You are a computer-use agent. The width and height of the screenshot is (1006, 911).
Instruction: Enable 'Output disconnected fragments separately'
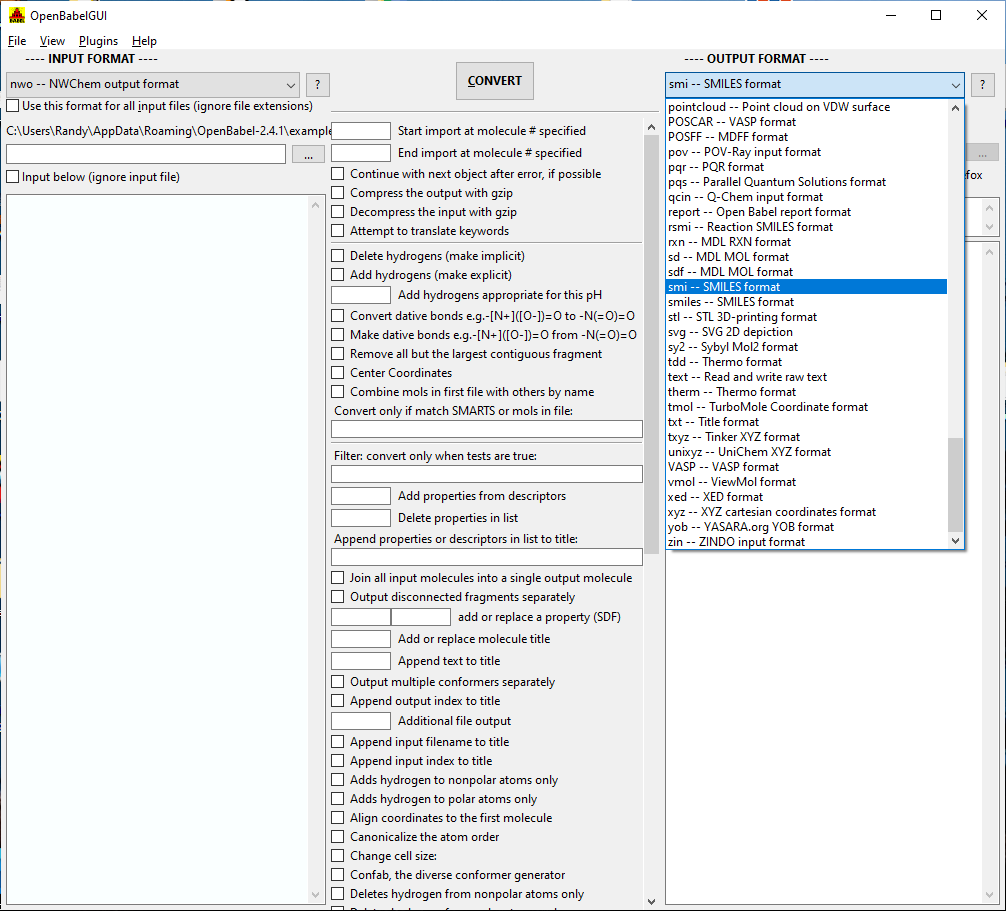[337, 597]
